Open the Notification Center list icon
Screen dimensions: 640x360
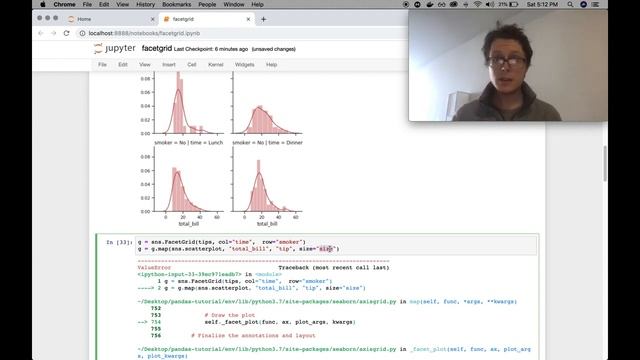(x=596, y=4)
